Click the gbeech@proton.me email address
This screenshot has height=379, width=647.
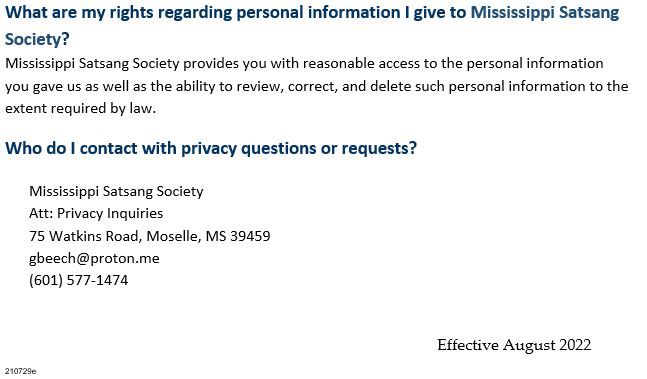[x=94, y=258]
